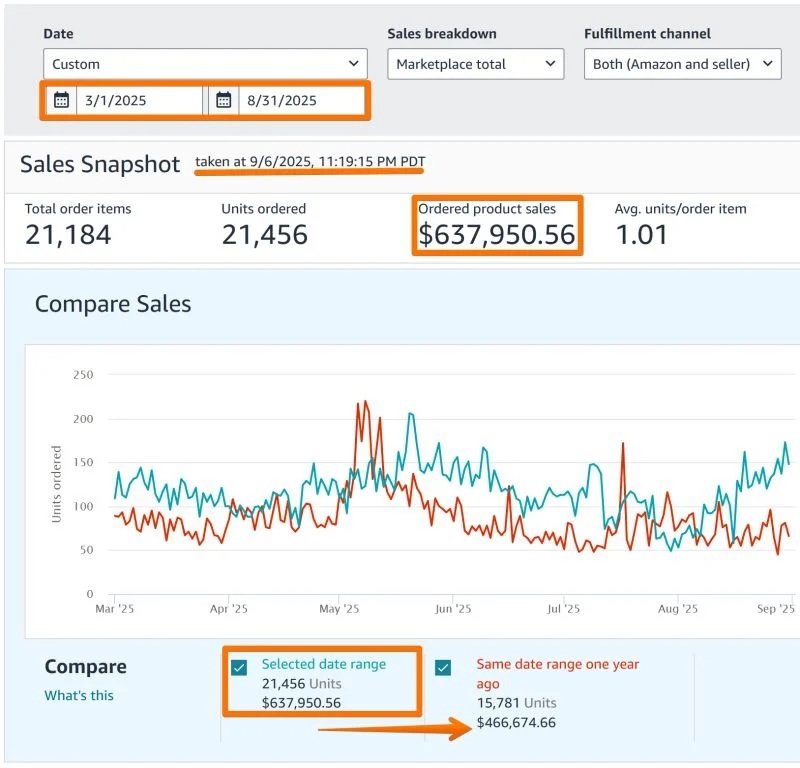Open the calendar icon for the start date
The width and height of the screenshot is (800, 768).
(63, 100)
